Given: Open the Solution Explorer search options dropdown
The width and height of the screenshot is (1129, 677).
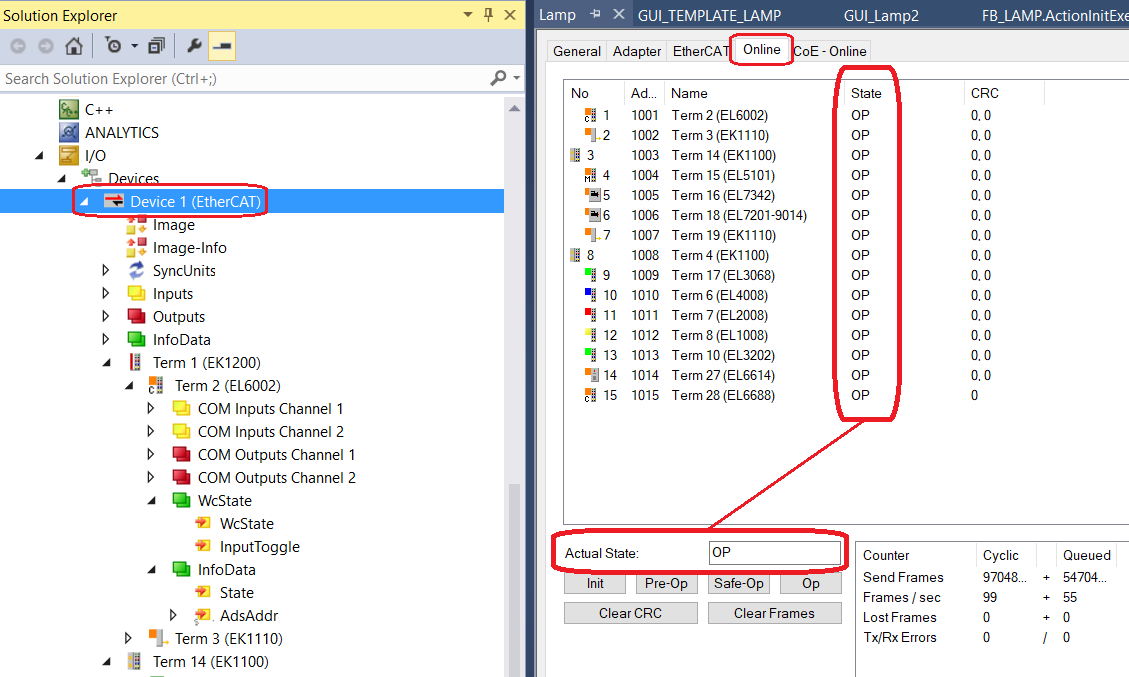Looking at the screenshot, I should (517, 78).
